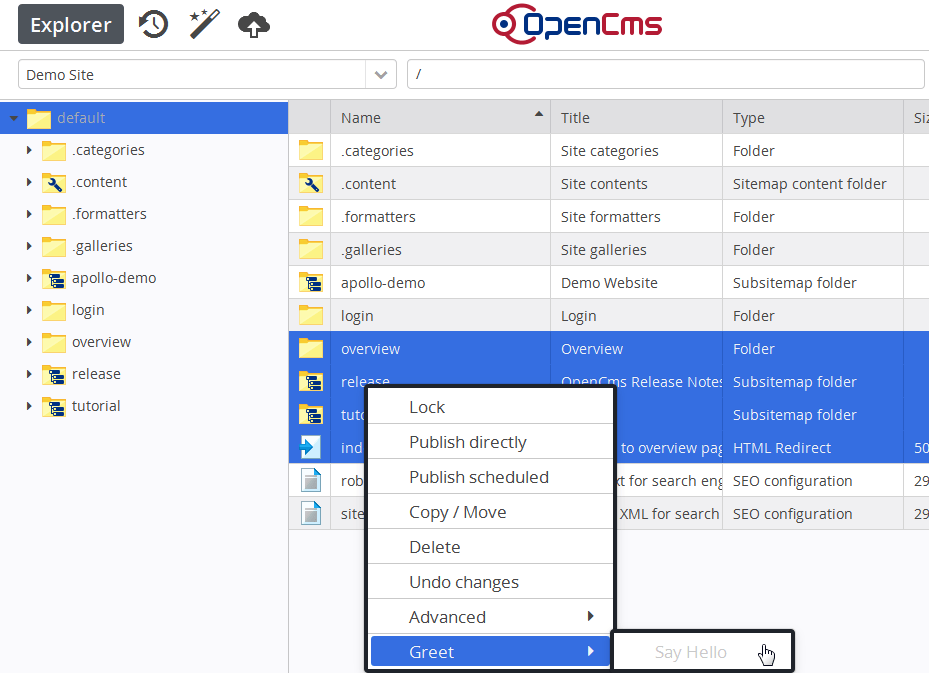The image size is (929, 673).
Task: Click the 'login' name cell in table
Action: (x=440, y=316)
